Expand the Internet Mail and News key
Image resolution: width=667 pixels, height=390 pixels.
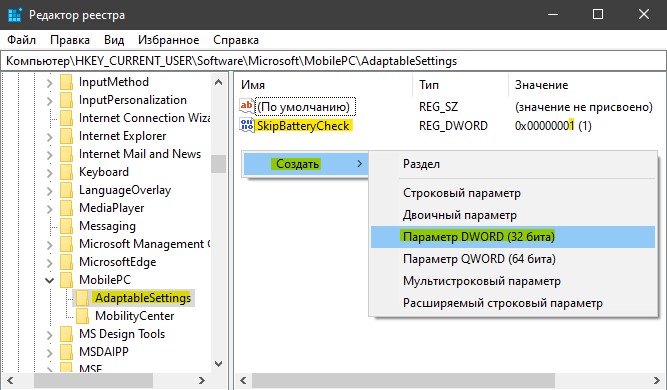point(50,155)
